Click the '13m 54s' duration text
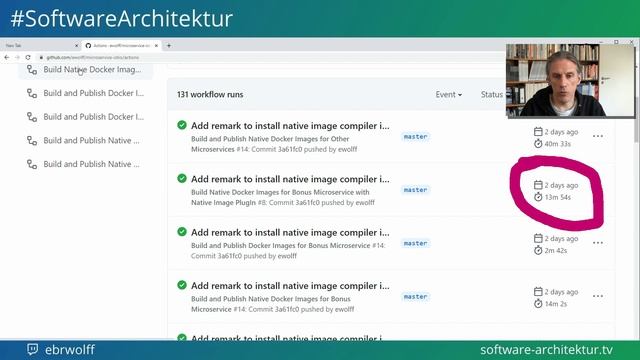The width and height of the screenshot is (640, 360). click(x=558, y=197)
